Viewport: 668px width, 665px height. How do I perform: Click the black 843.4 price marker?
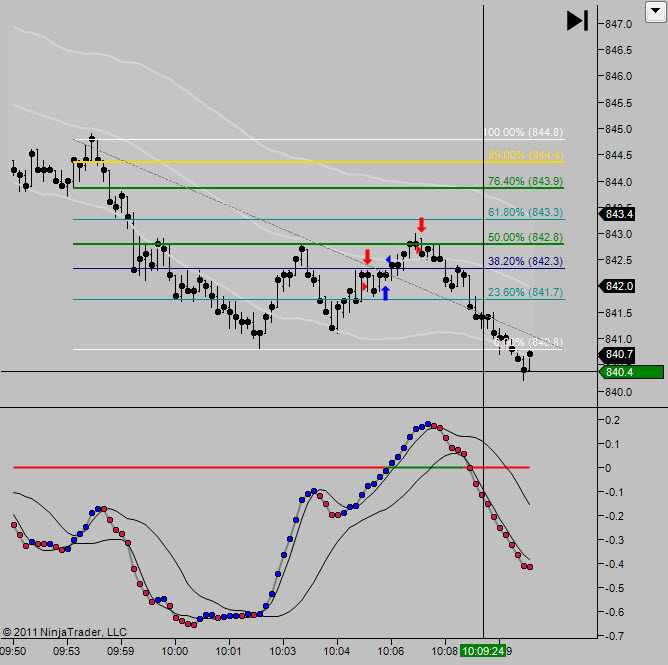pyautogui.click(x=617, y=214)
